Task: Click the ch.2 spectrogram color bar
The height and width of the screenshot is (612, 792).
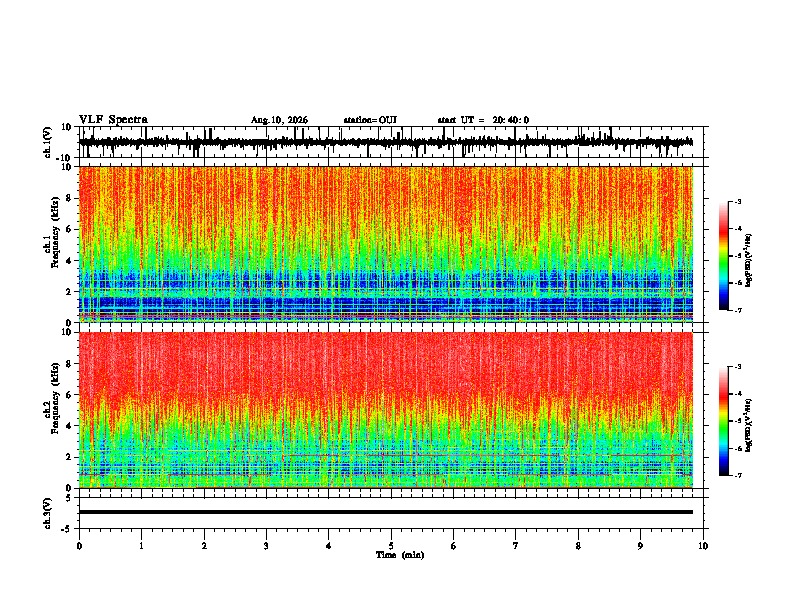Action: [723, 421]
